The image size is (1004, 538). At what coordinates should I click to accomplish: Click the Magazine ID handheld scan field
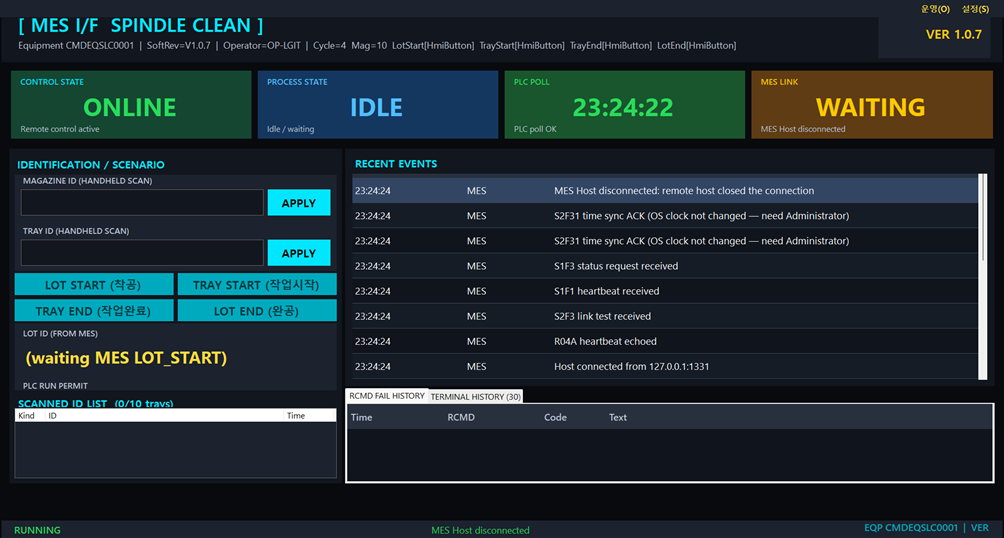tap(142, 202)
